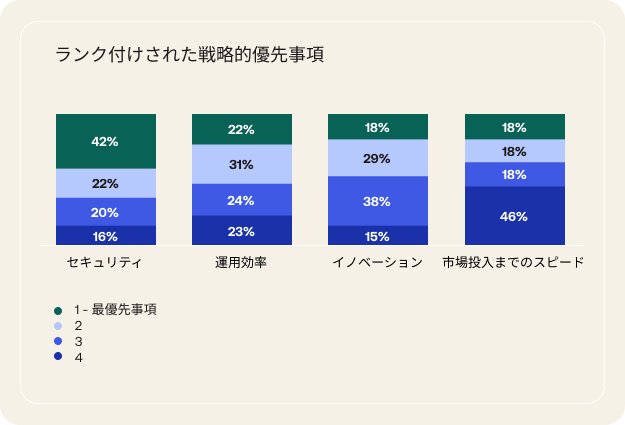Click the 24% segment of 運用効率
Screen dimensions: 625x425
241,200
